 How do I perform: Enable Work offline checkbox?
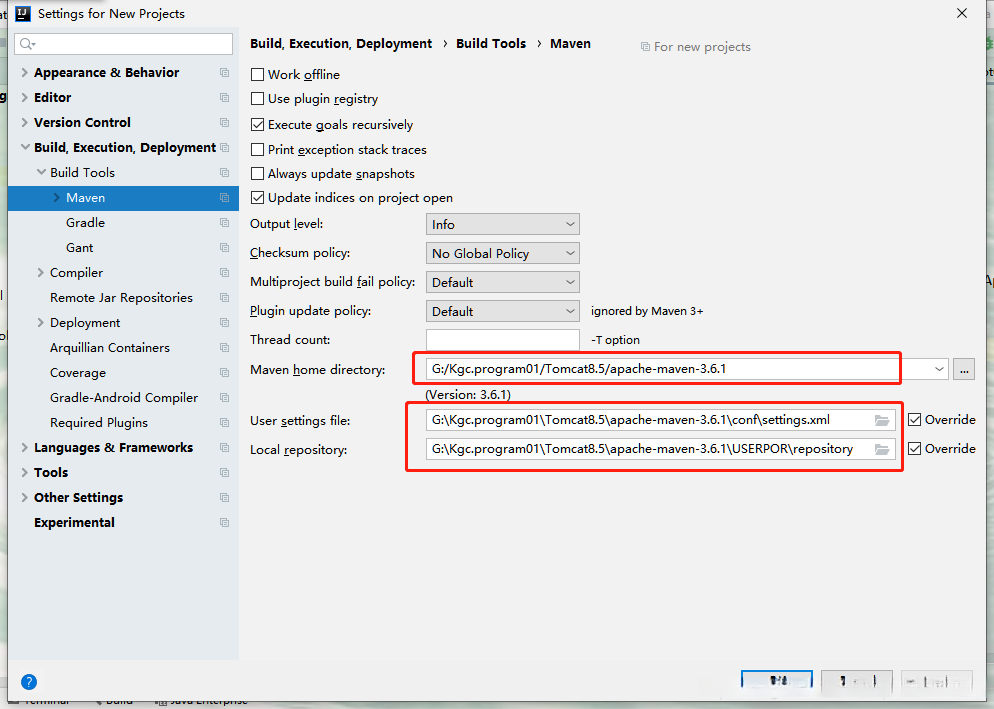click(257, 75)
